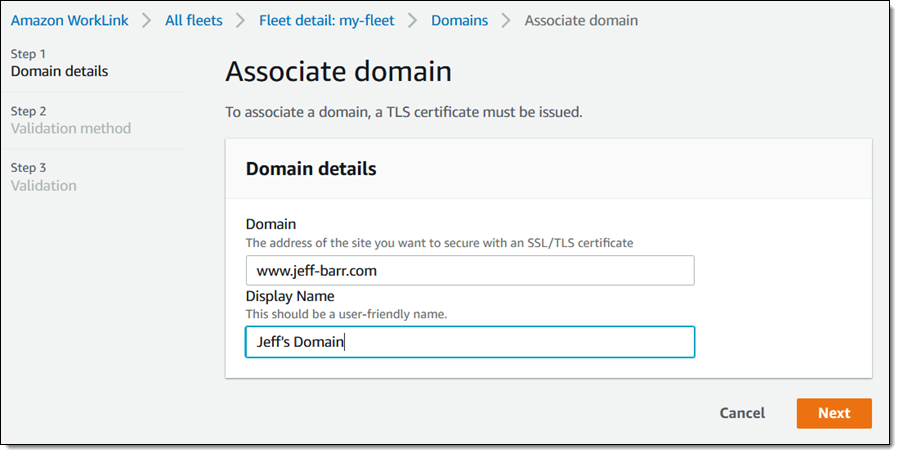Click chevron after All fleets breadcrumb
Screen dimensions: 900x455
[x=240, y=20]
